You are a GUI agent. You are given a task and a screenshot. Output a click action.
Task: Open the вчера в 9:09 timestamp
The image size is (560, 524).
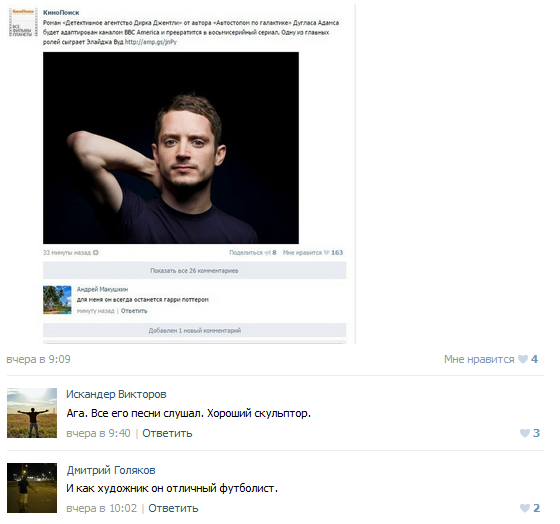coord(39,359)
